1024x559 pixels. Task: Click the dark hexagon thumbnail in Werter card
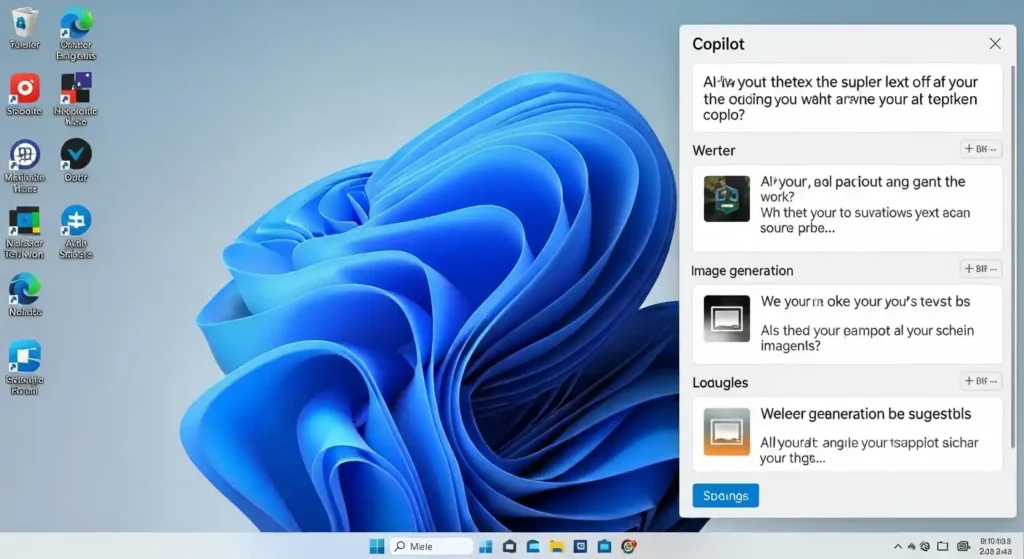click(x=727, y=199)
